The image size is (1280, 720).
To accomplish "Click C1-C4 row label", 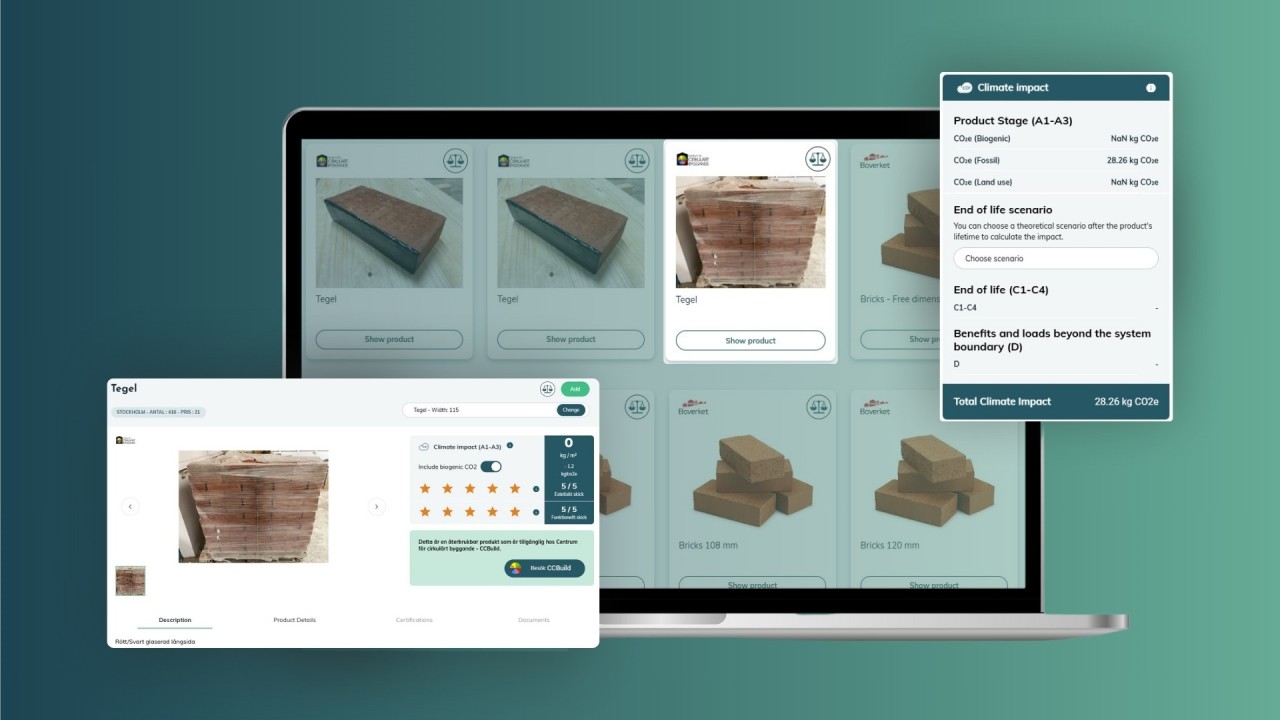I will point(965,308).
